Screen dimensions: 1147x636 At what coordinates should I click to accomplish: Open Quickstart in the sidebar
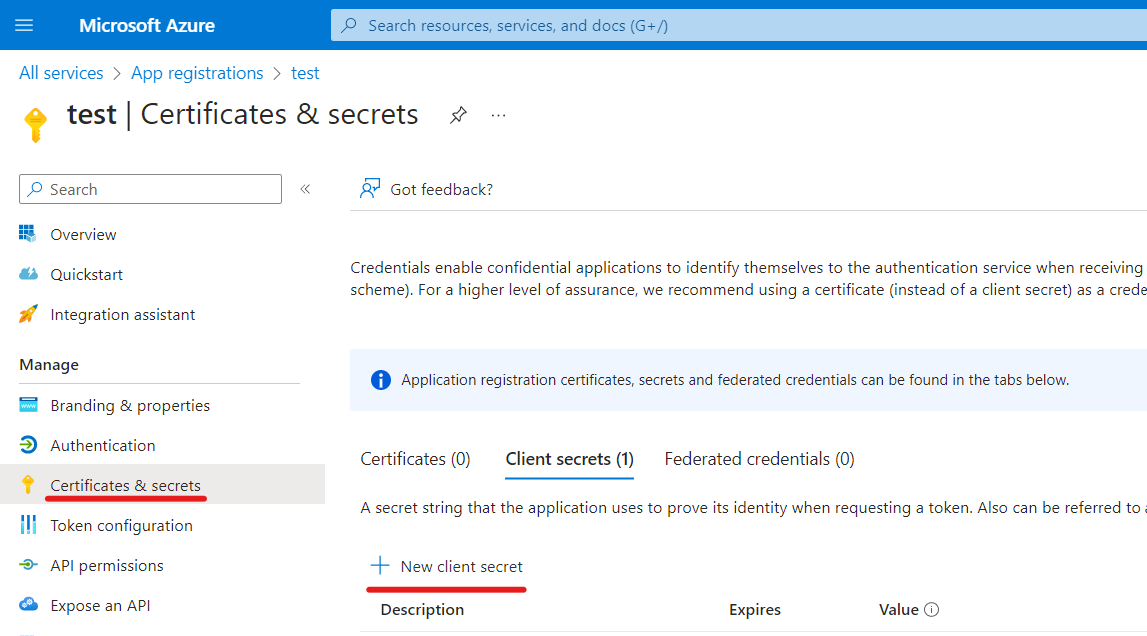tap(86, 274)
